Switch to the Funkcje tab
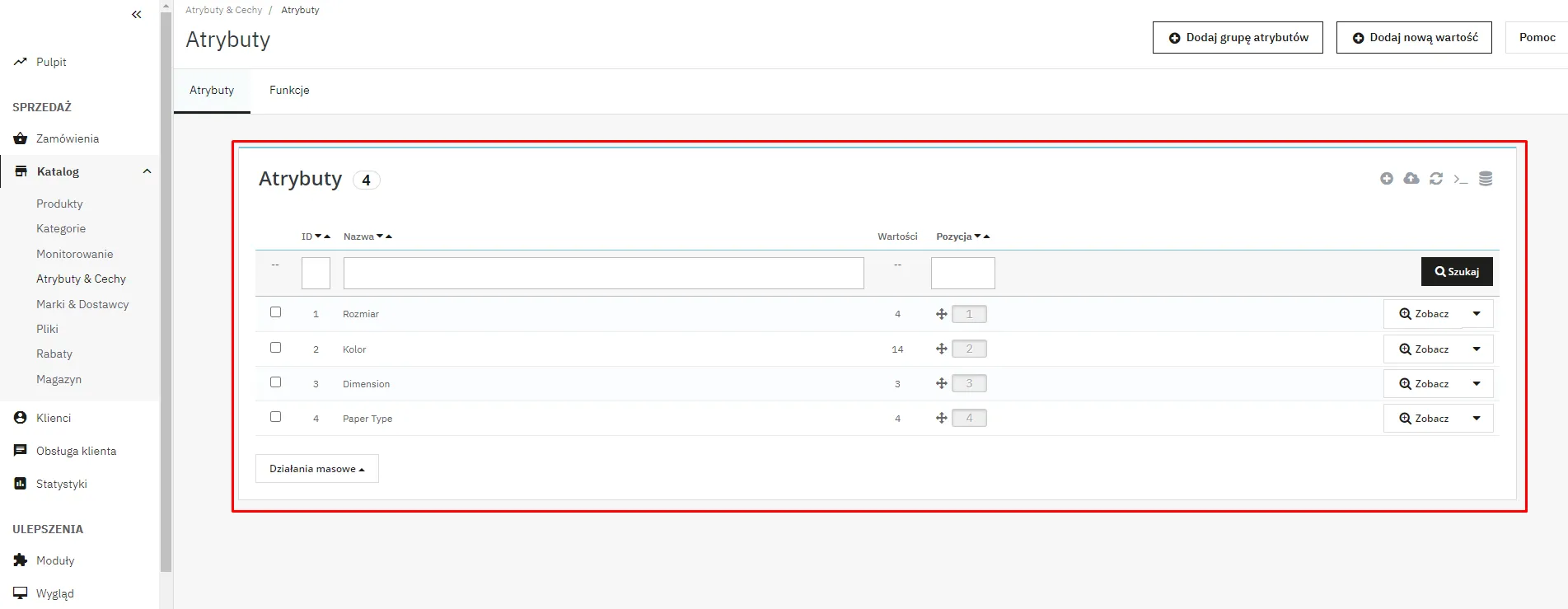The width and height of the screenshot is (1568, 609). pyautogui.click(x=289, y=91)
